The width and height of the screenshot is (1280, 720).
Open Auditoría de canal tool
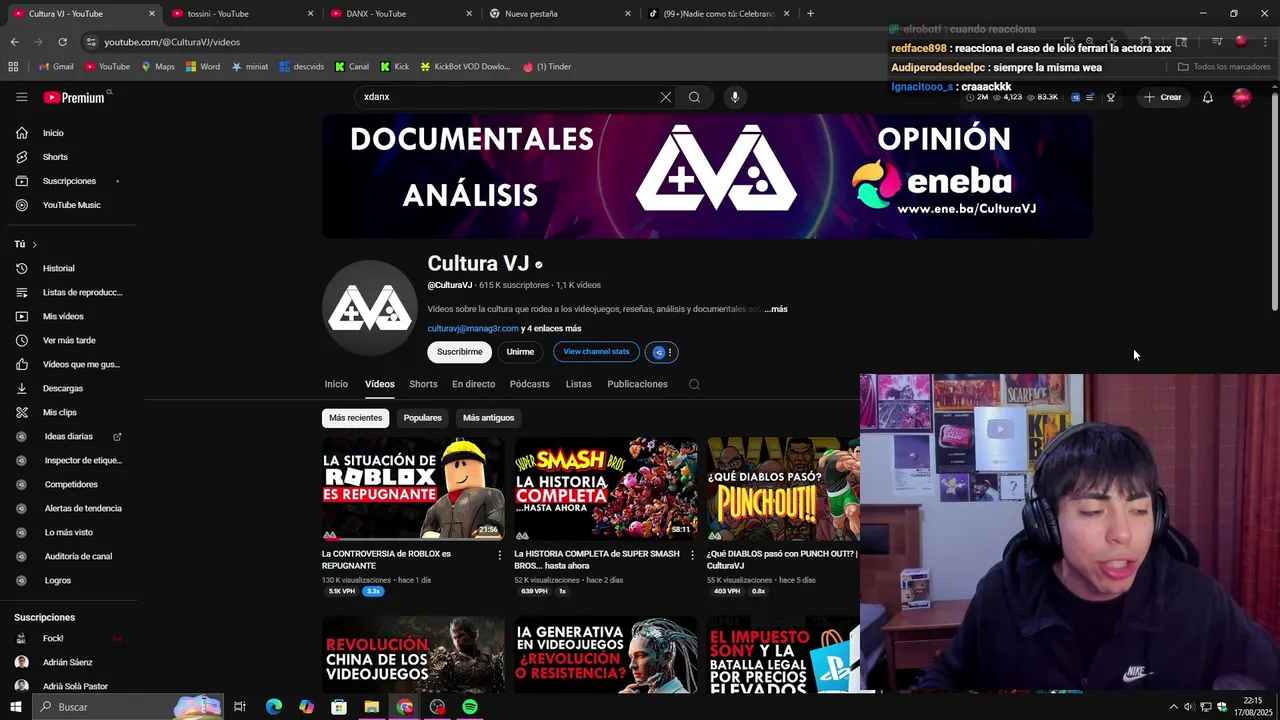tap(78, 556)
